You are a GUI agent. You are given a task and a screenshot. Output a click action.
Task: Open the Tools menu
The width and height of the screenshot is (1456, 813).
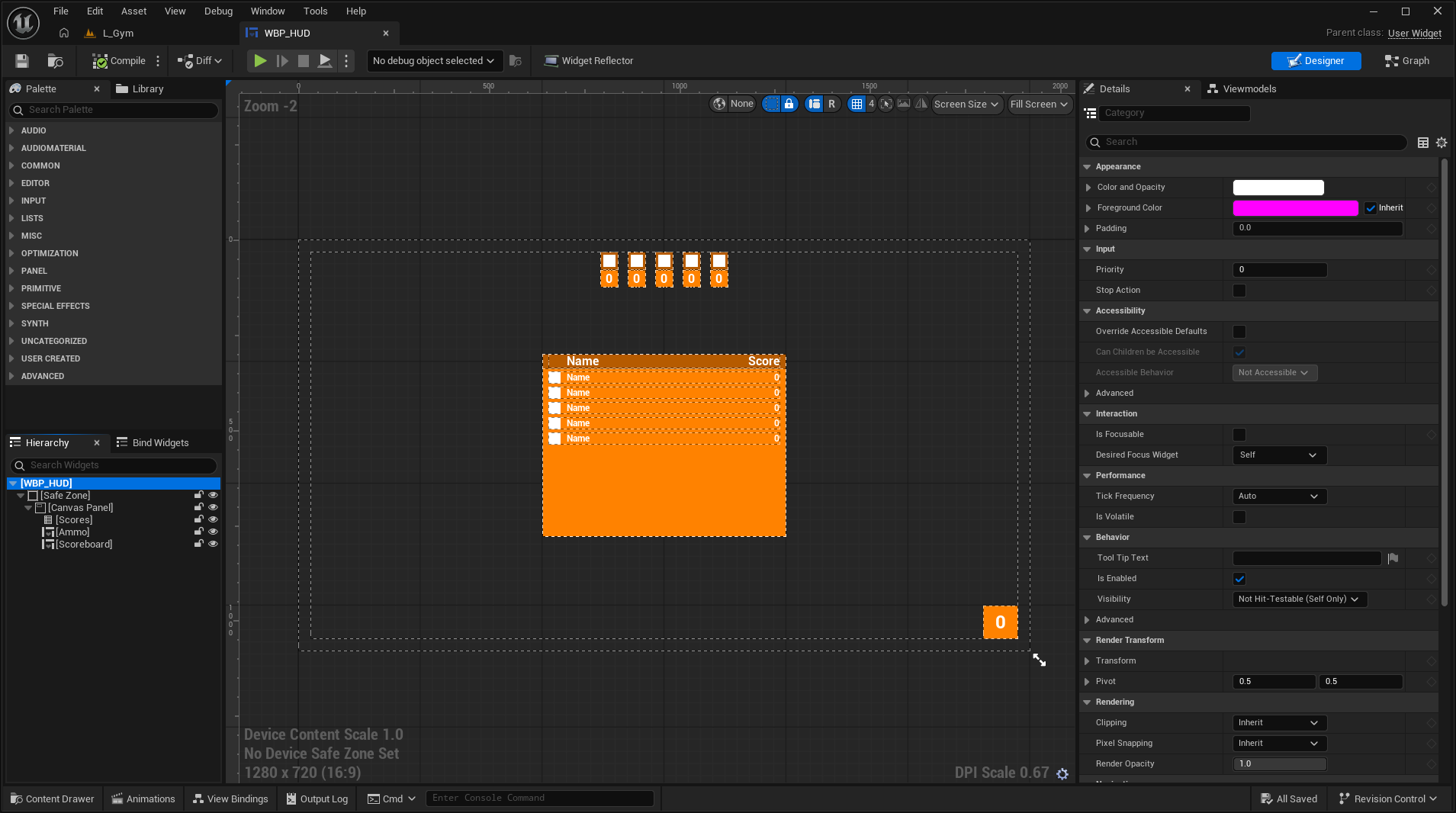pyautogui.click(x=315, y=11)
